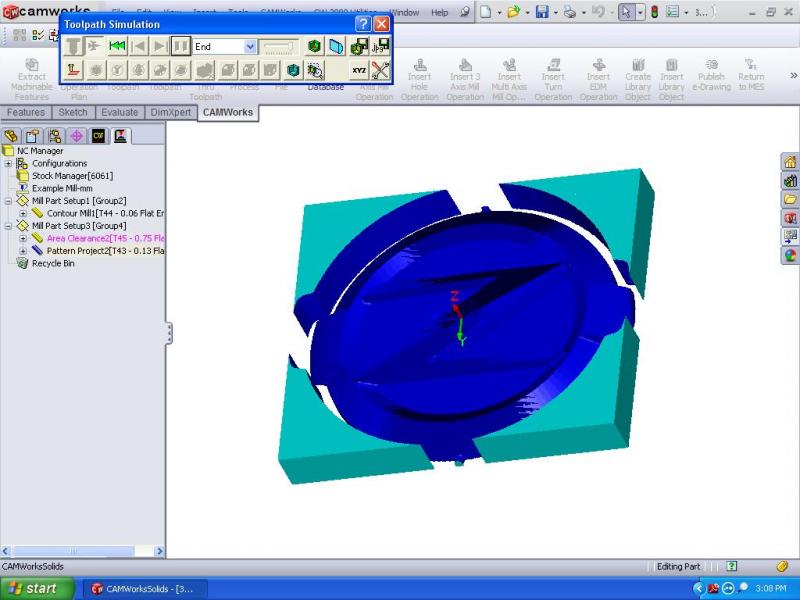800x600 pixels.
Task: Switch to the DimXpert tab
Action: pyautogui.click(x=171, y=112)
